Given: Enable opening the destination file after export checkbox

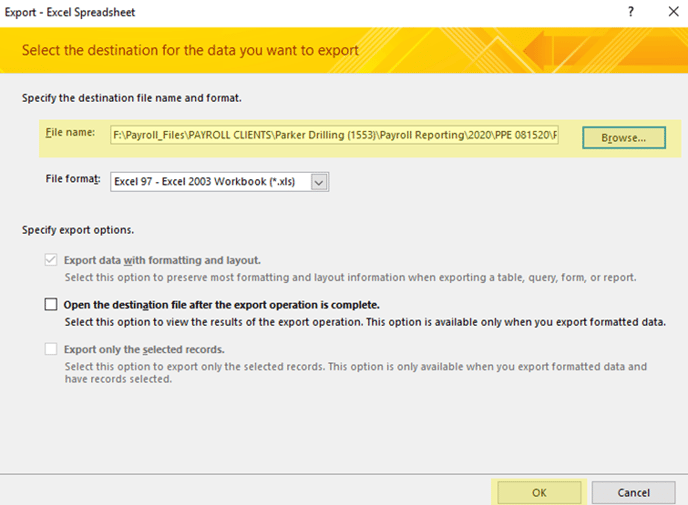Looking at the screenshot, I should point(51,305).
